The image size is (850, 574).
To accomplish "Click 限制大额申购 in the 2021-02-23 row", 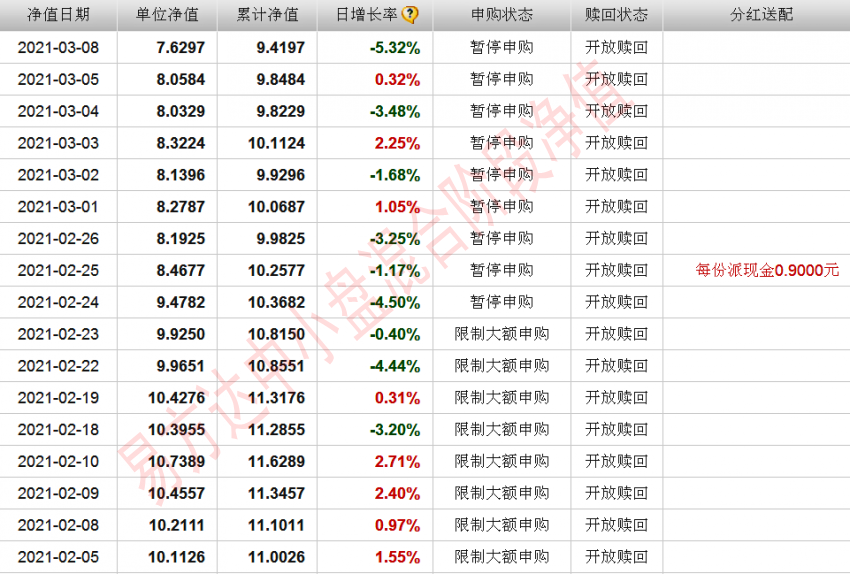I will 502,334.
